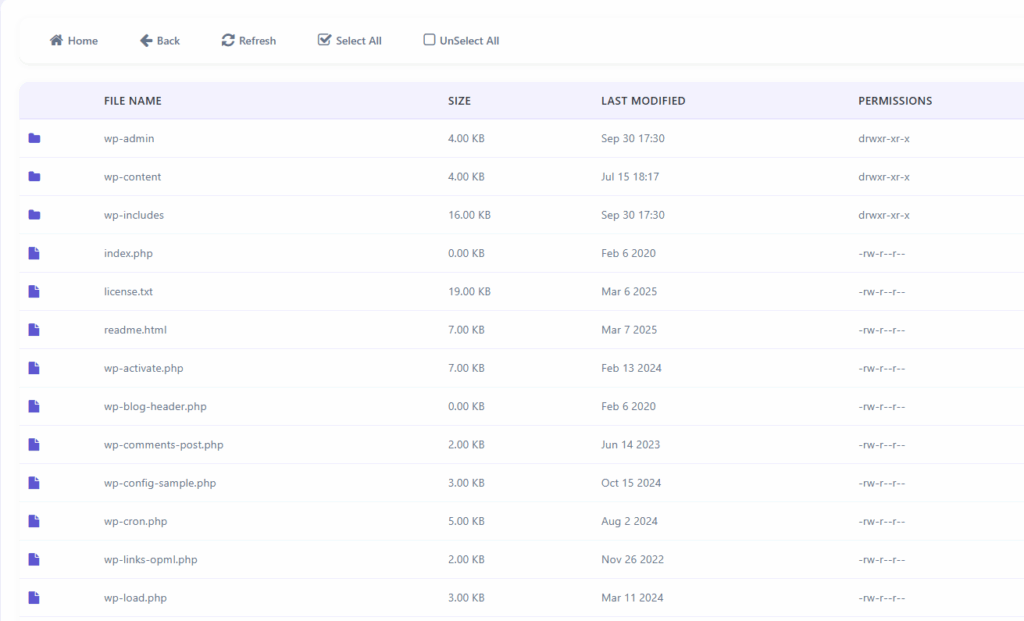Click the wp-includes folder icon
Screen dimensions: 1024x621
point(34,215)
